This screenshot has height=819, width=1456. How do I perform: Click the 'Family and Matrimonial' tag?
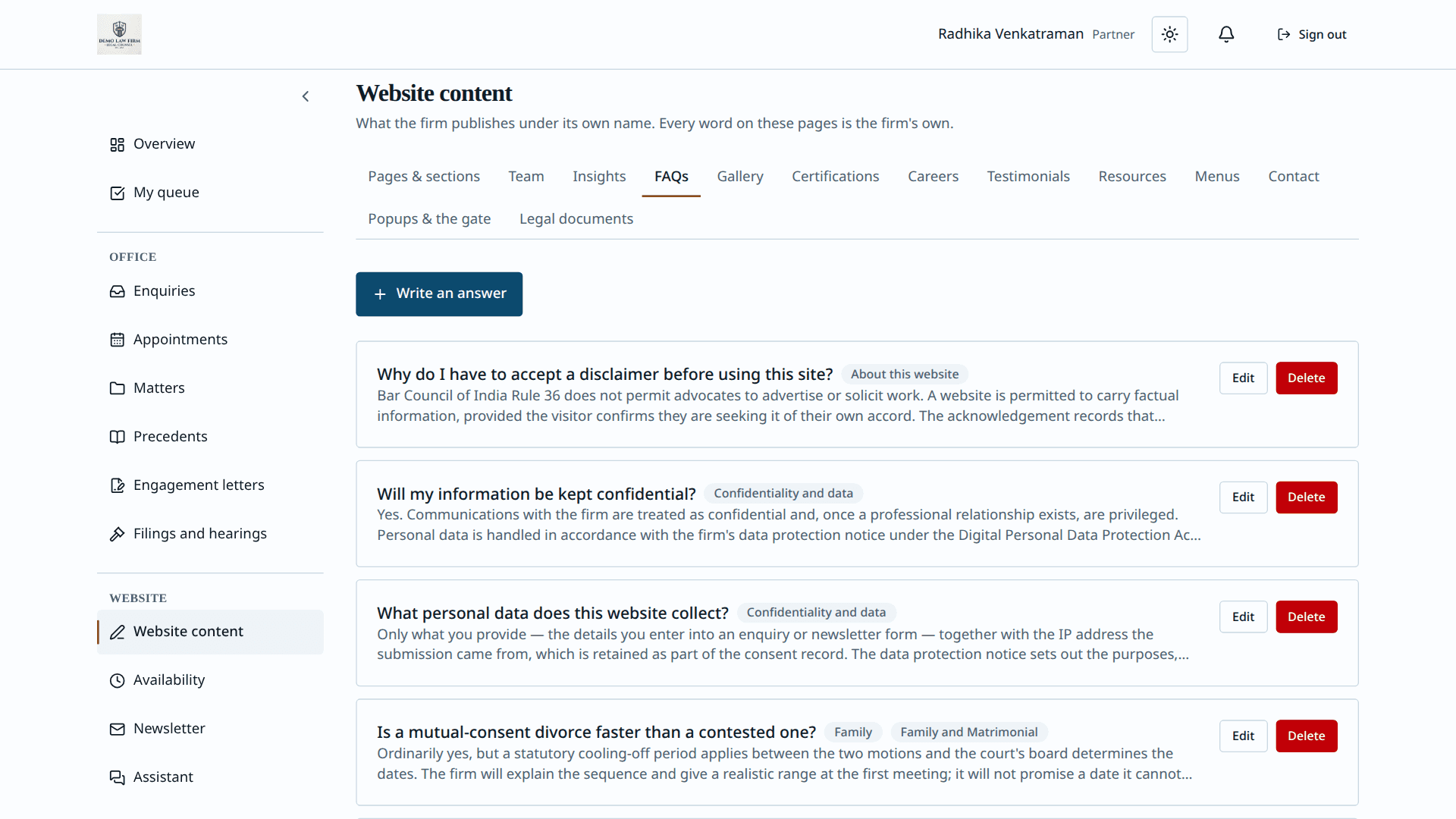(969, 732)
